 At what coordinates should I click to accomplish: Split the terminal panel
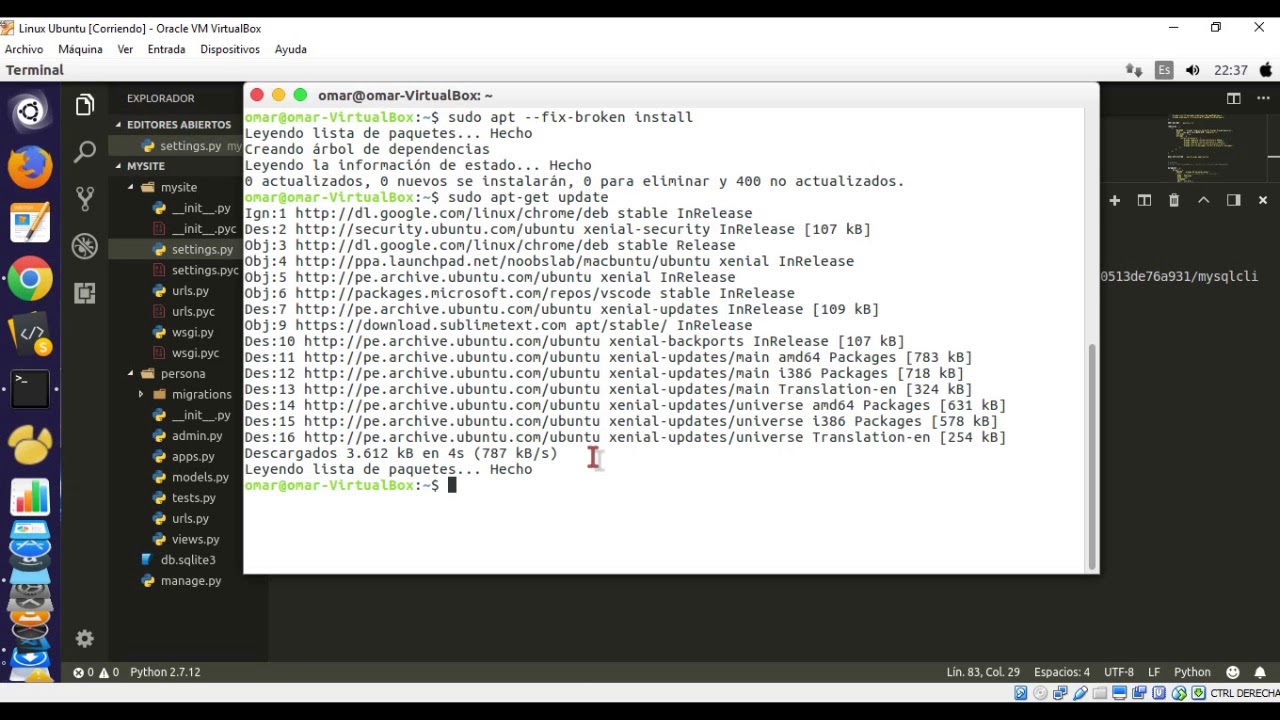(1144, 200)
